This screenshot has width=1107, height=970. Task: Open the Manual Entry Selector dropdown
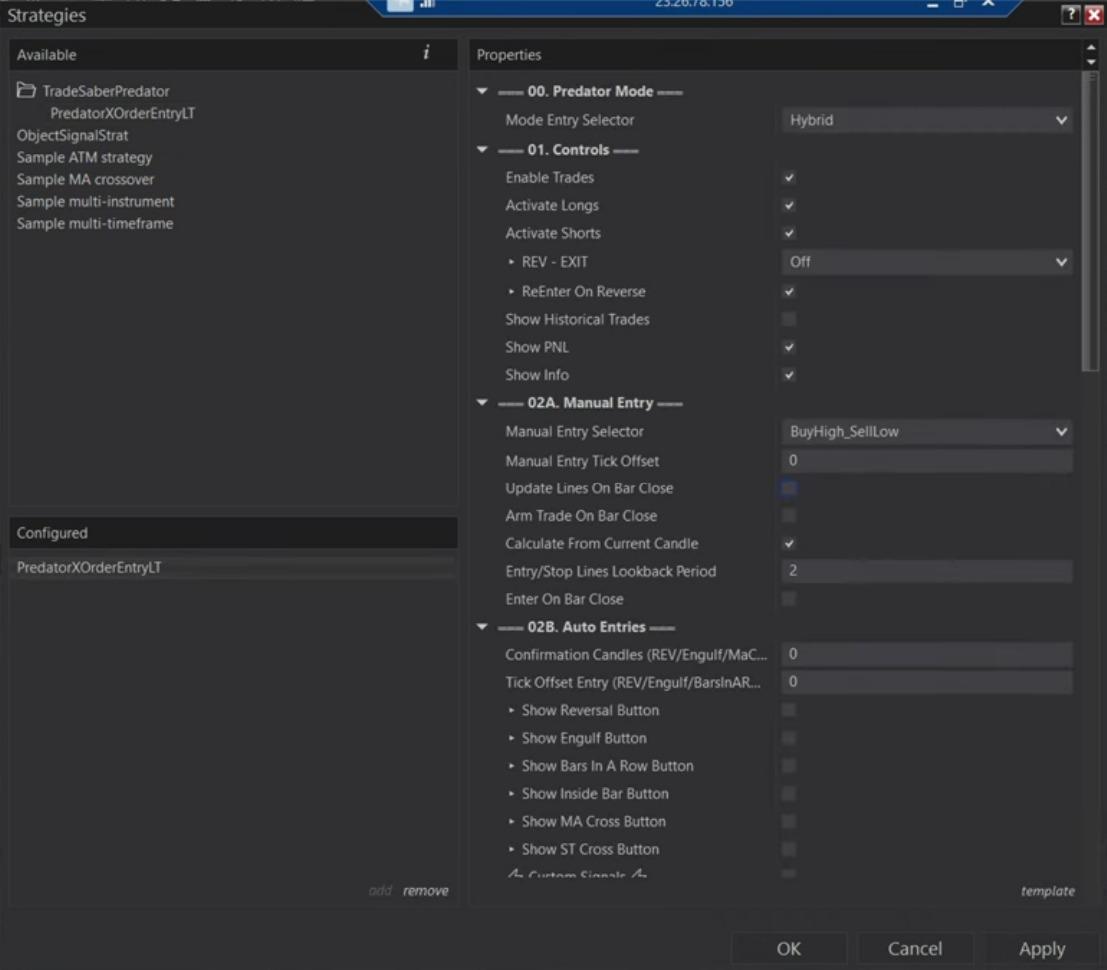(925, 433)
